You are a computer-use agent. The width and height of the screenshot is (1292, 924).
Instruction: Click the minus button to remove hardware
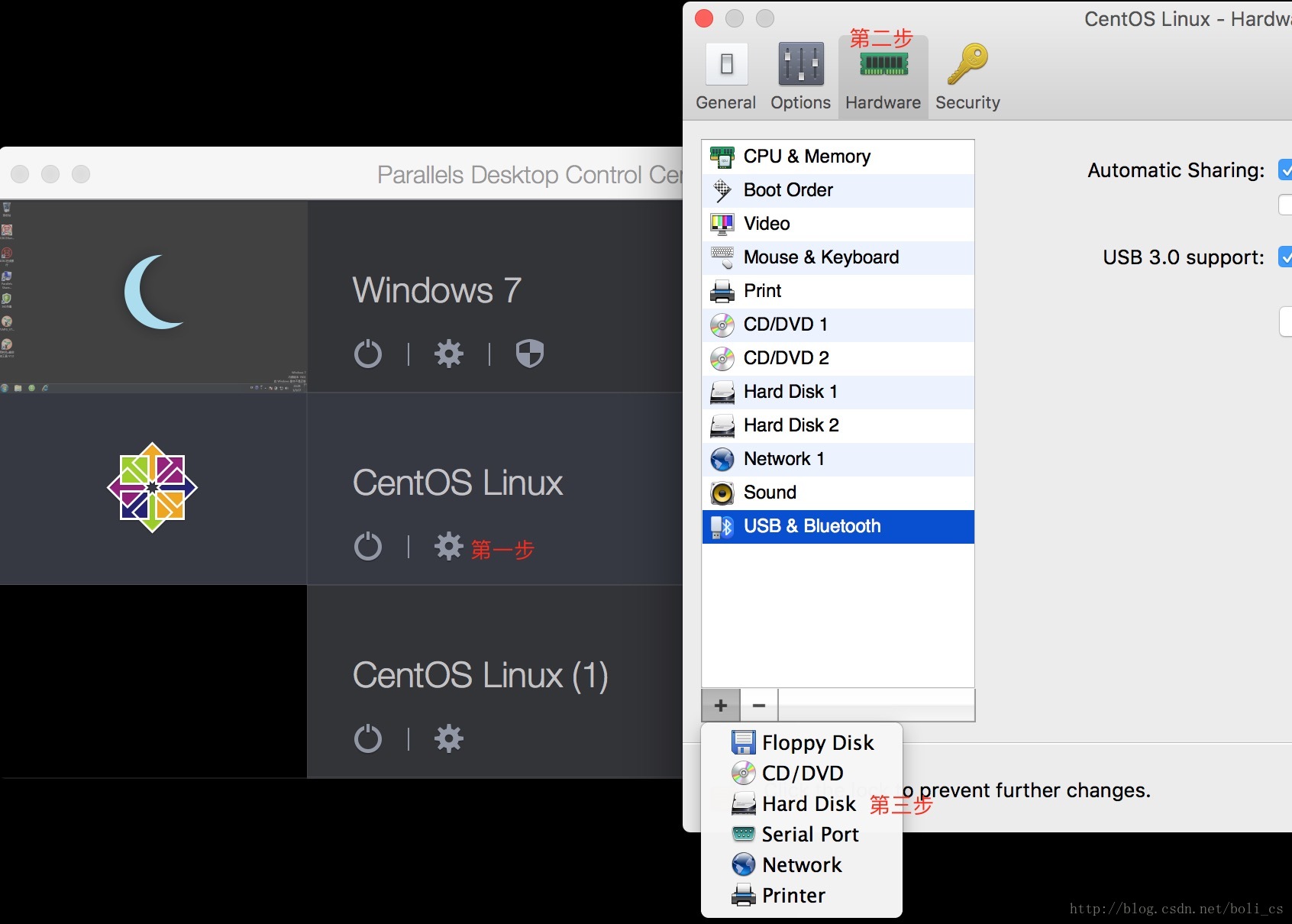(759, 705)
